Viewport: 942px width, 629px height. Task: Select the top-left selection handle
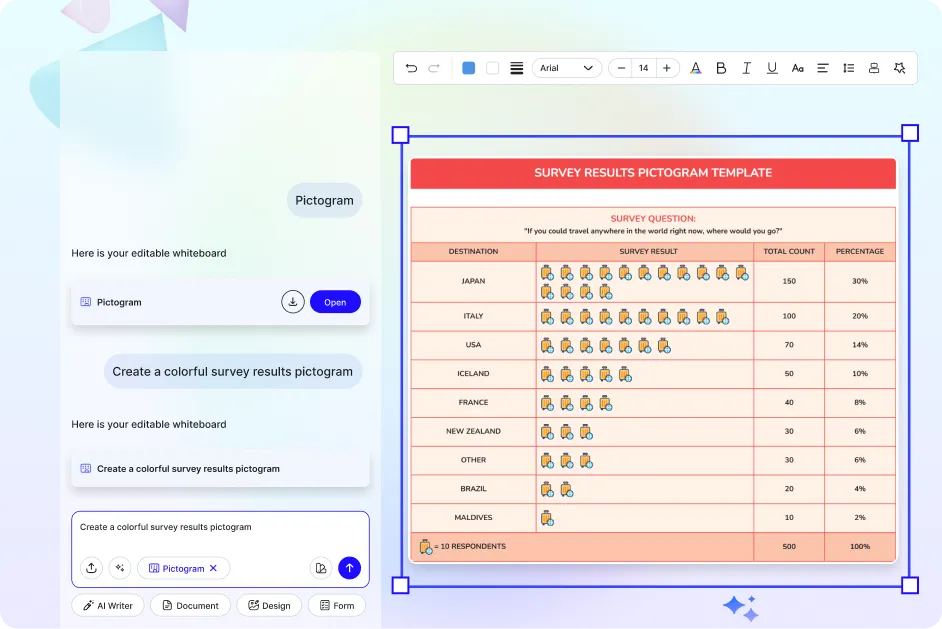click(400, 135)
